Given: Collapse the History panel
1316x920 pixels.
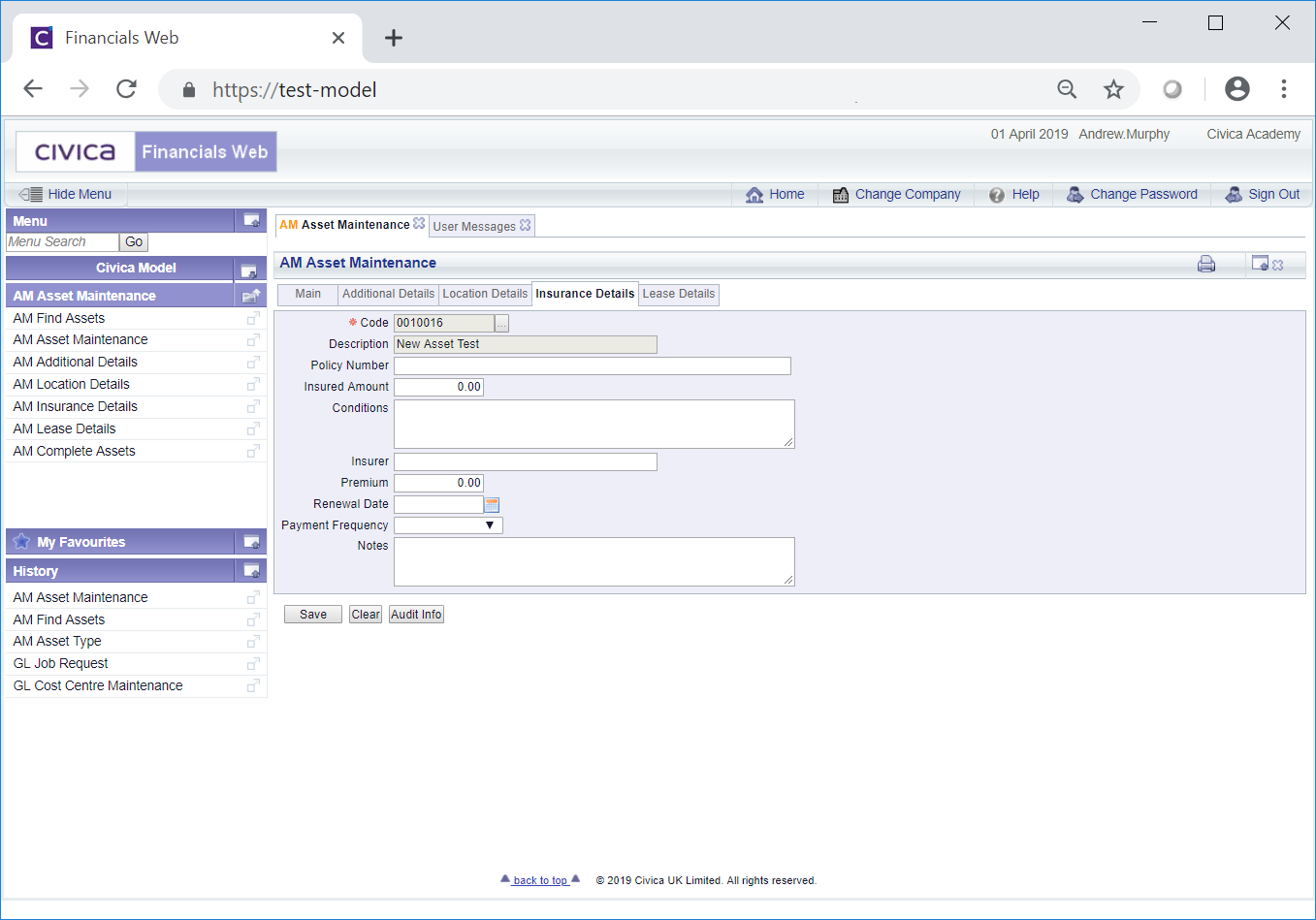Looking at the screenshot, I should (x=251, y=571).
